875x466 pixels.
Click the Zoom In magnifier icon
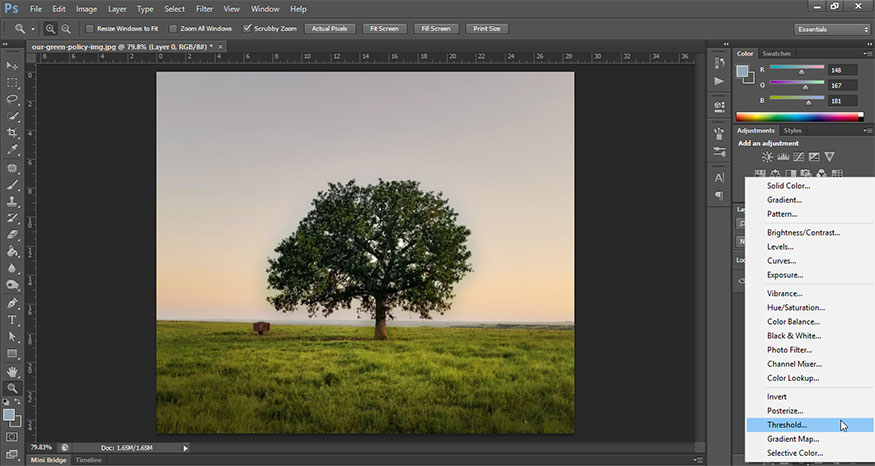click(x=50, y=29)
